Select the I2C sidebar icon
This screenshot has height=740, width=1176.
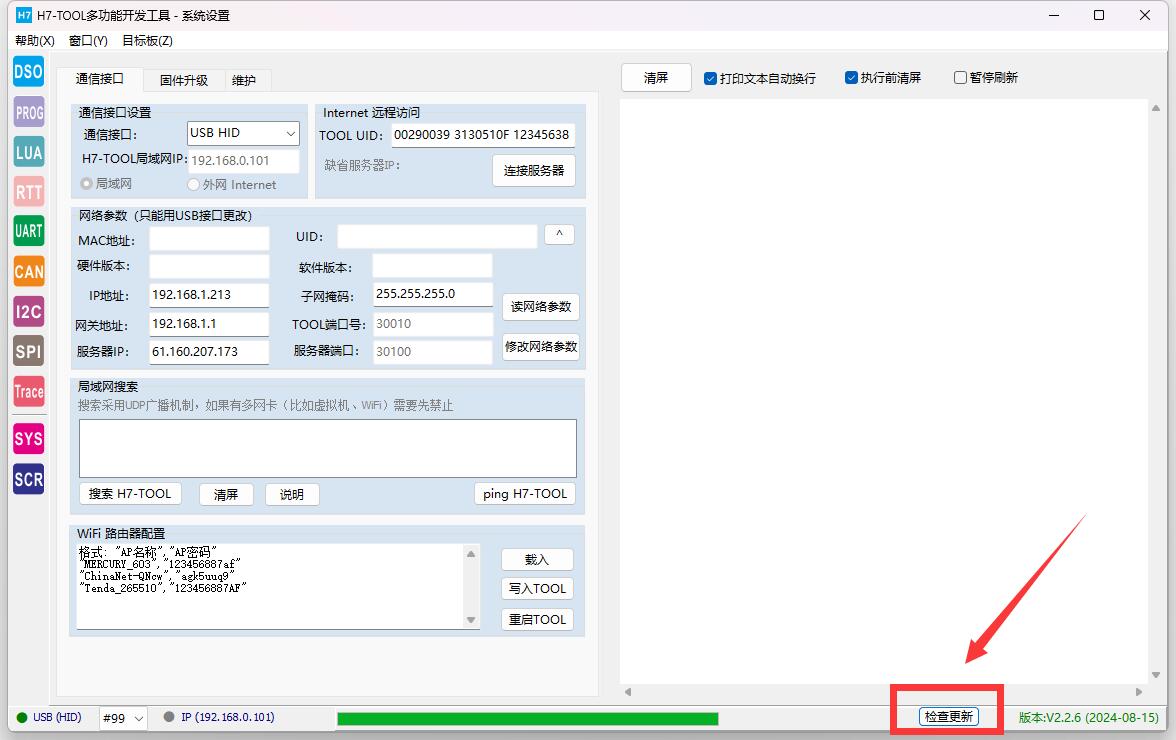pyautogui.click(x=28, y=311)
